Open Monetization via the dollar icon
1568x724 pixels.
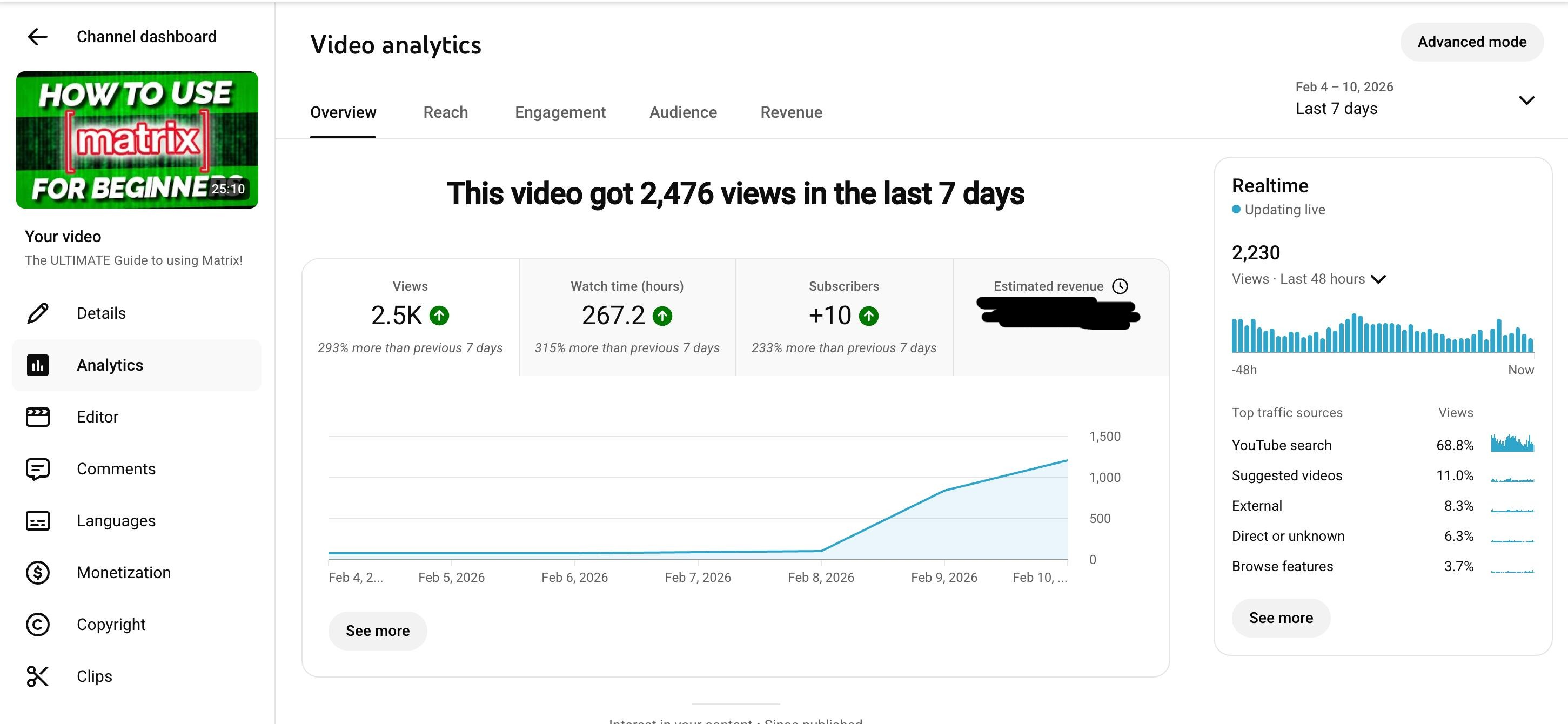[38, 572]
